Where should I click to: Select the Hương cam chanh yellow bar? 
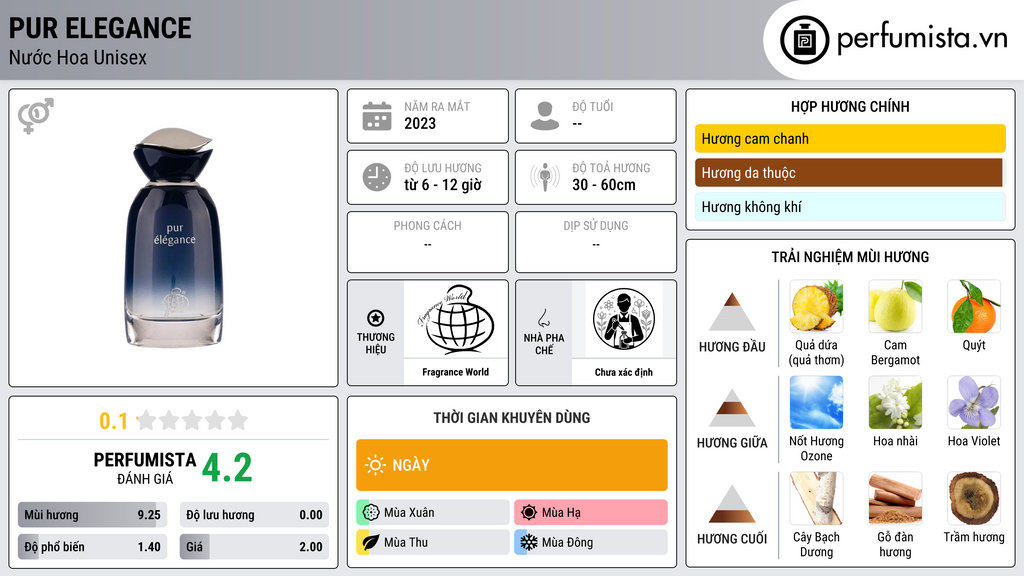coord(850,138)
